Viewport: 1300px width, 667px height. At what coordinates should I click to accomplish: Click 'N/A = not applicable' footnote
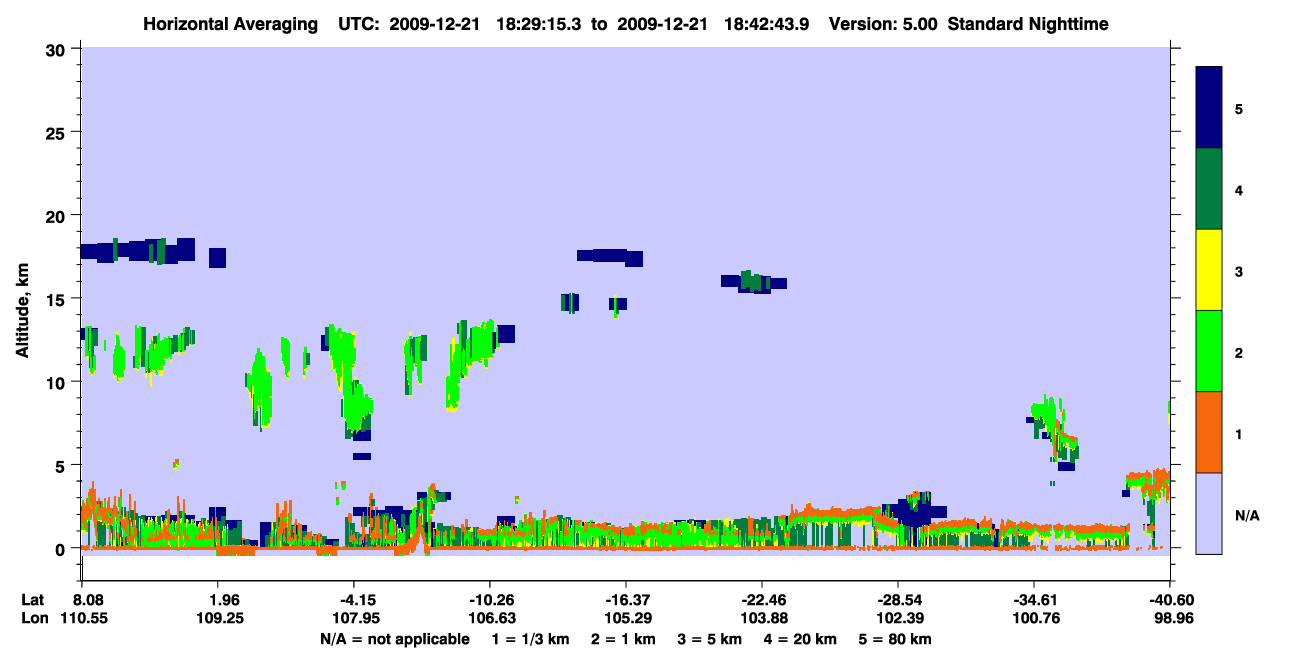[x=394, y=639]
